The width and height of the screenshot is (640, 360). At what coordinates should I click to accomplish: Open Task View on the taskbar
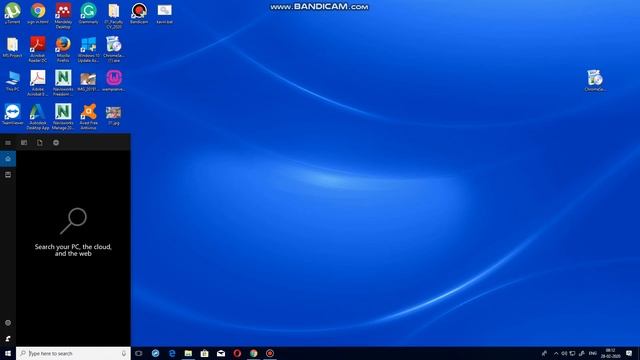click(139, 353)
